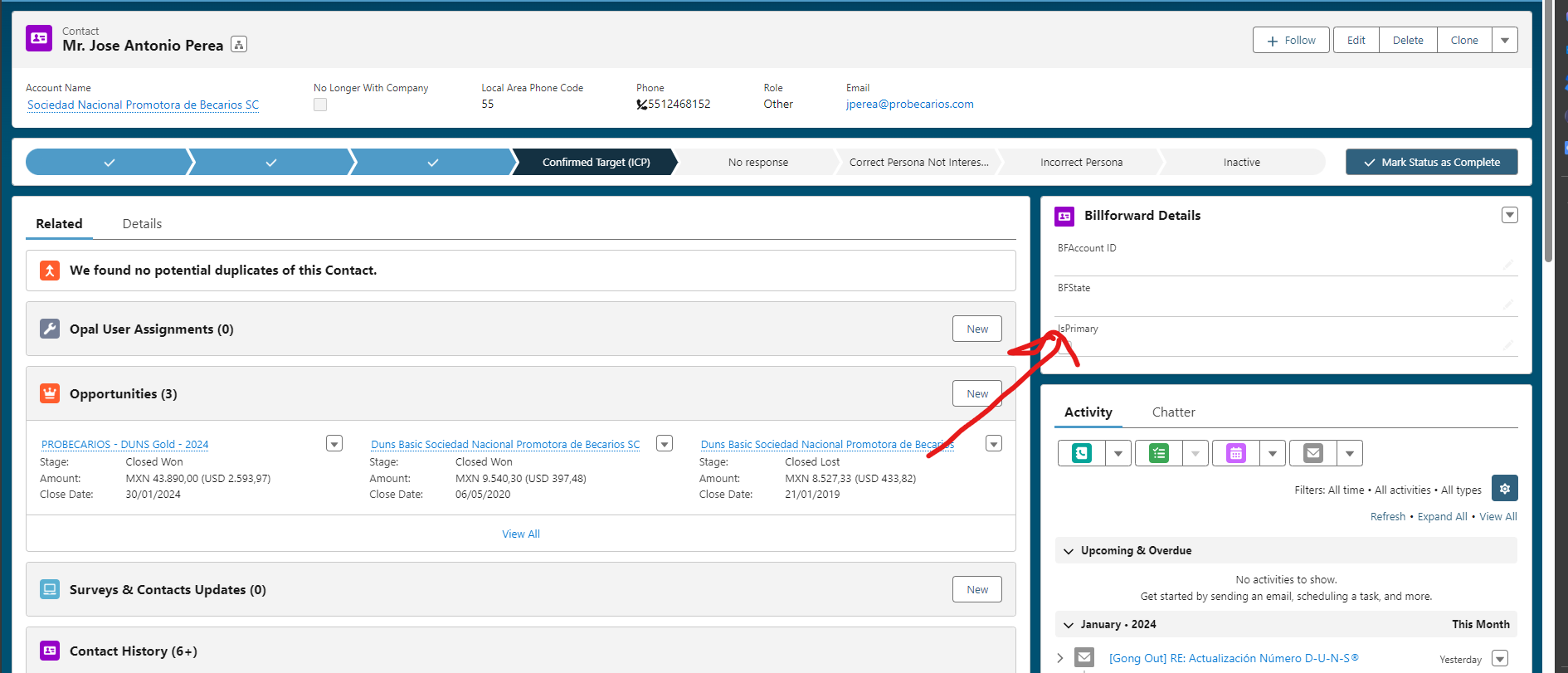Screen dimensions: 1568x673
Task: Switch to the Activity tab
Action: coord(1088,412)
